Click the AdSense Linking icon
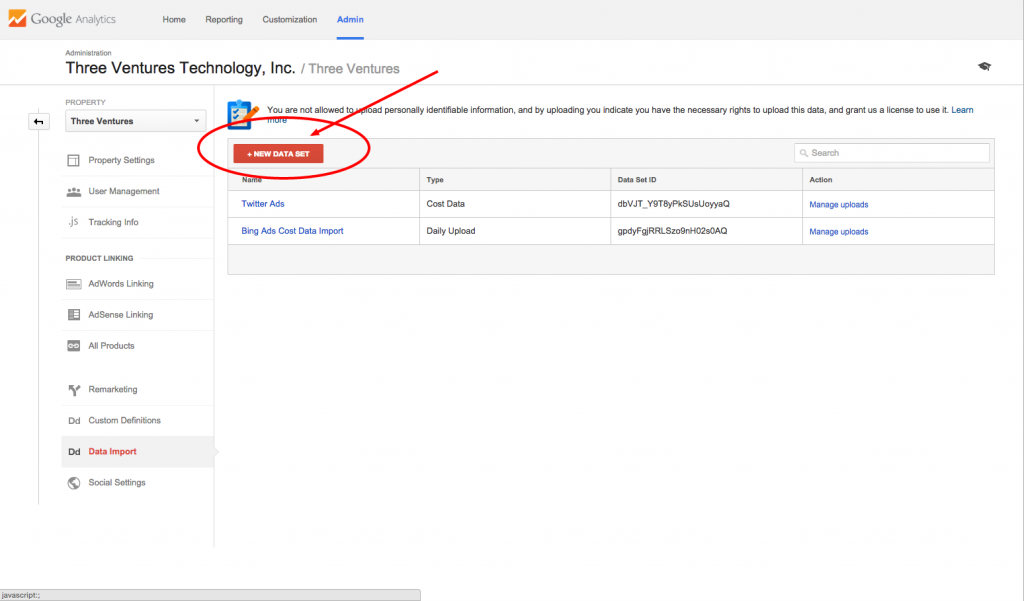1024x601 pixels. click(x=74, y=315)
